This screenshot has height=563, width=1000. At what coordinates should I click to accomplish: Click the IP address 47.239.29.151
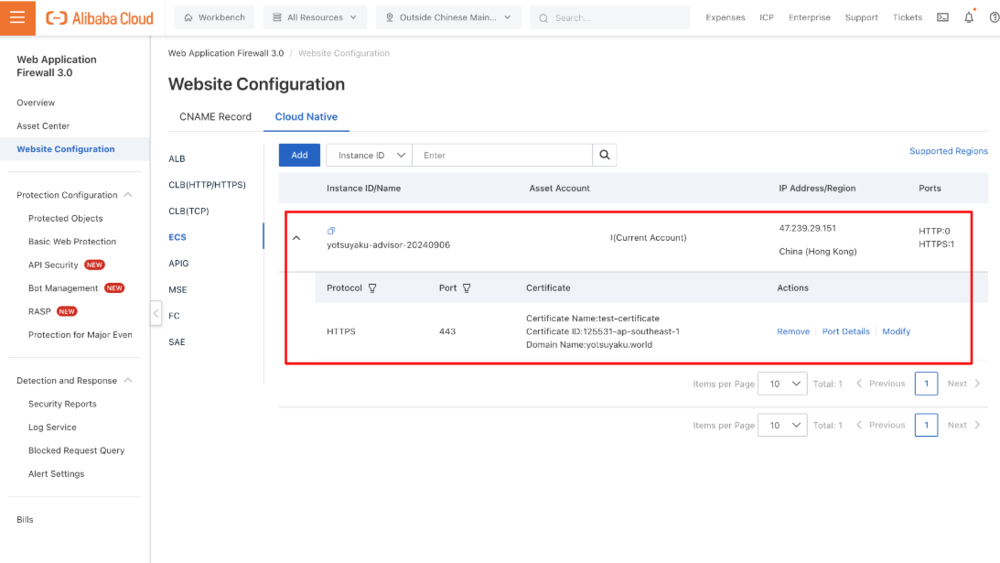(x=807, y=228)
